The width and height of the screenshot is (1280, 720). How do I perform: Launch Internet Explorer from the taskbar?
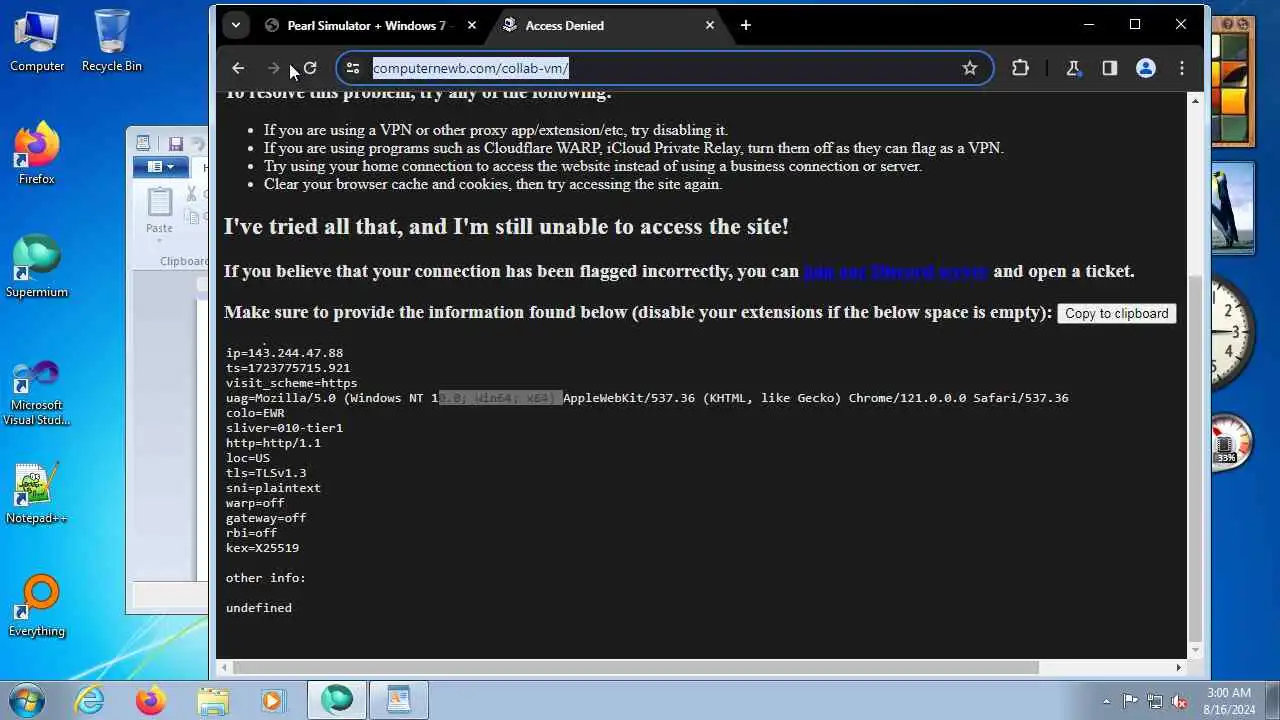tap(90, 700)
